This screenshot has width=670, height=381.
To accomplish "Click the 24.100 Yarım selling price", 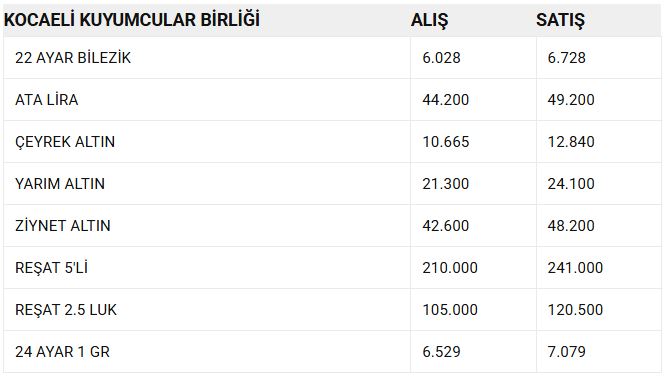I will 571,184.
